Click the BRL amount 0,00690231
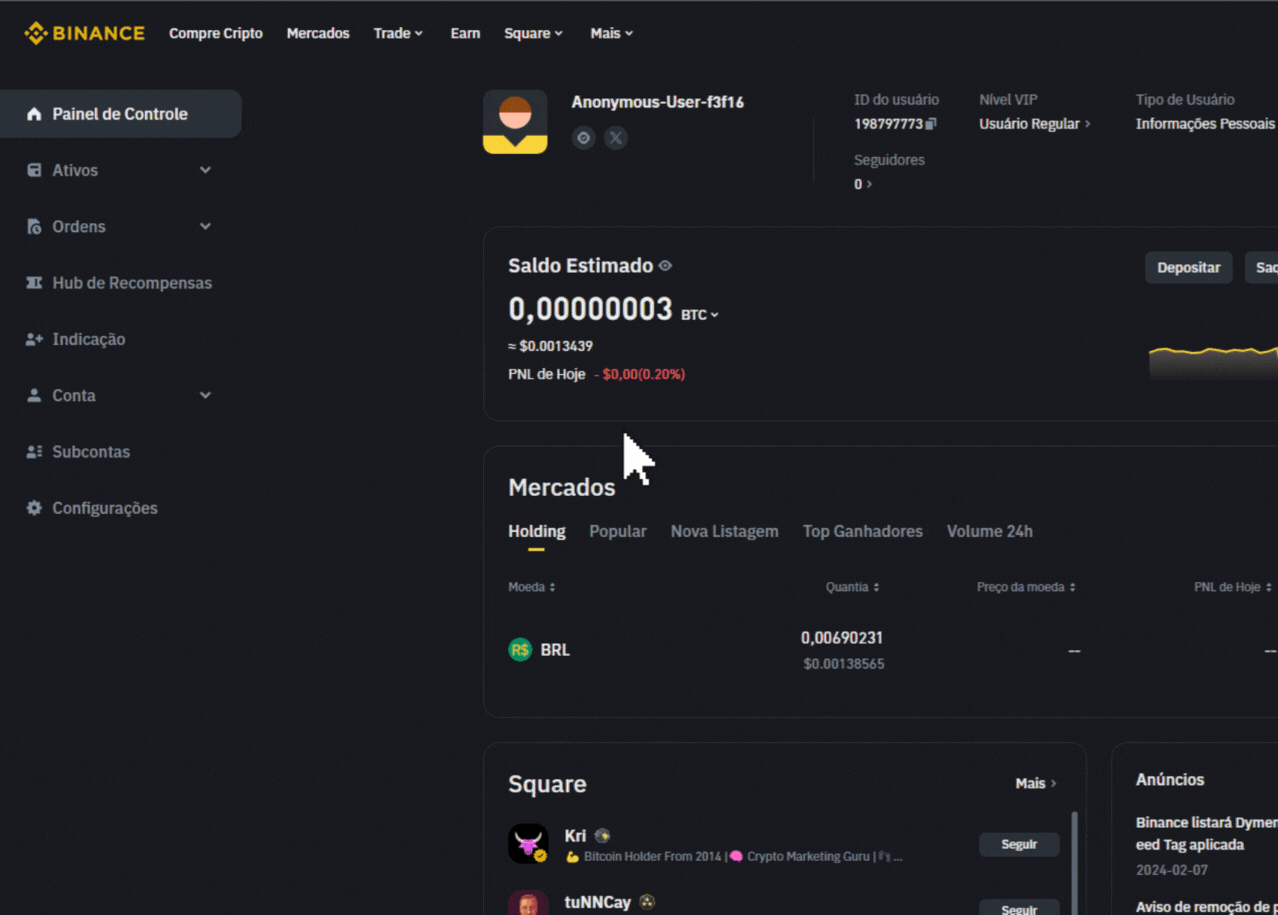This screenshot has height=915, width=1278. [842, 638]
